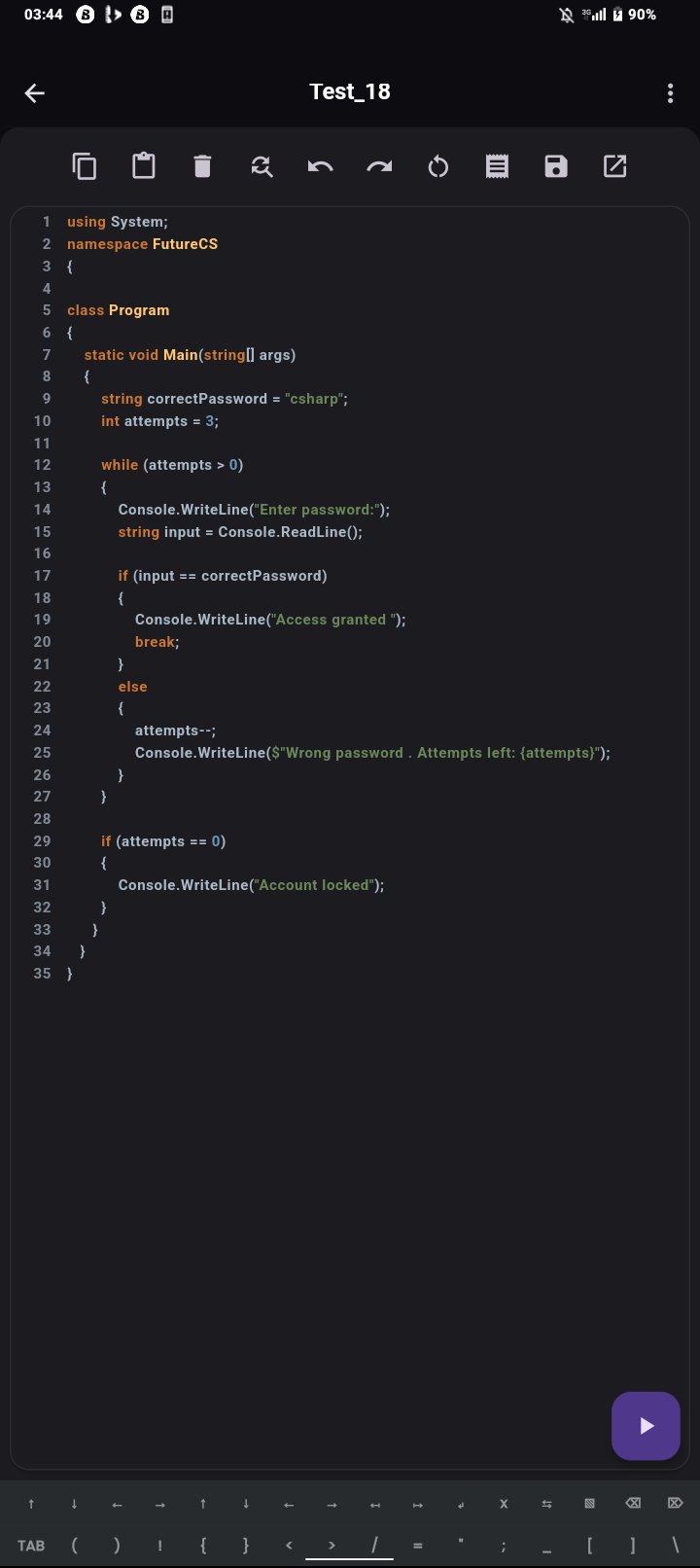Open the find and replace tool
The height and width of the screenshot is (1568, 700).
point(262,166)
